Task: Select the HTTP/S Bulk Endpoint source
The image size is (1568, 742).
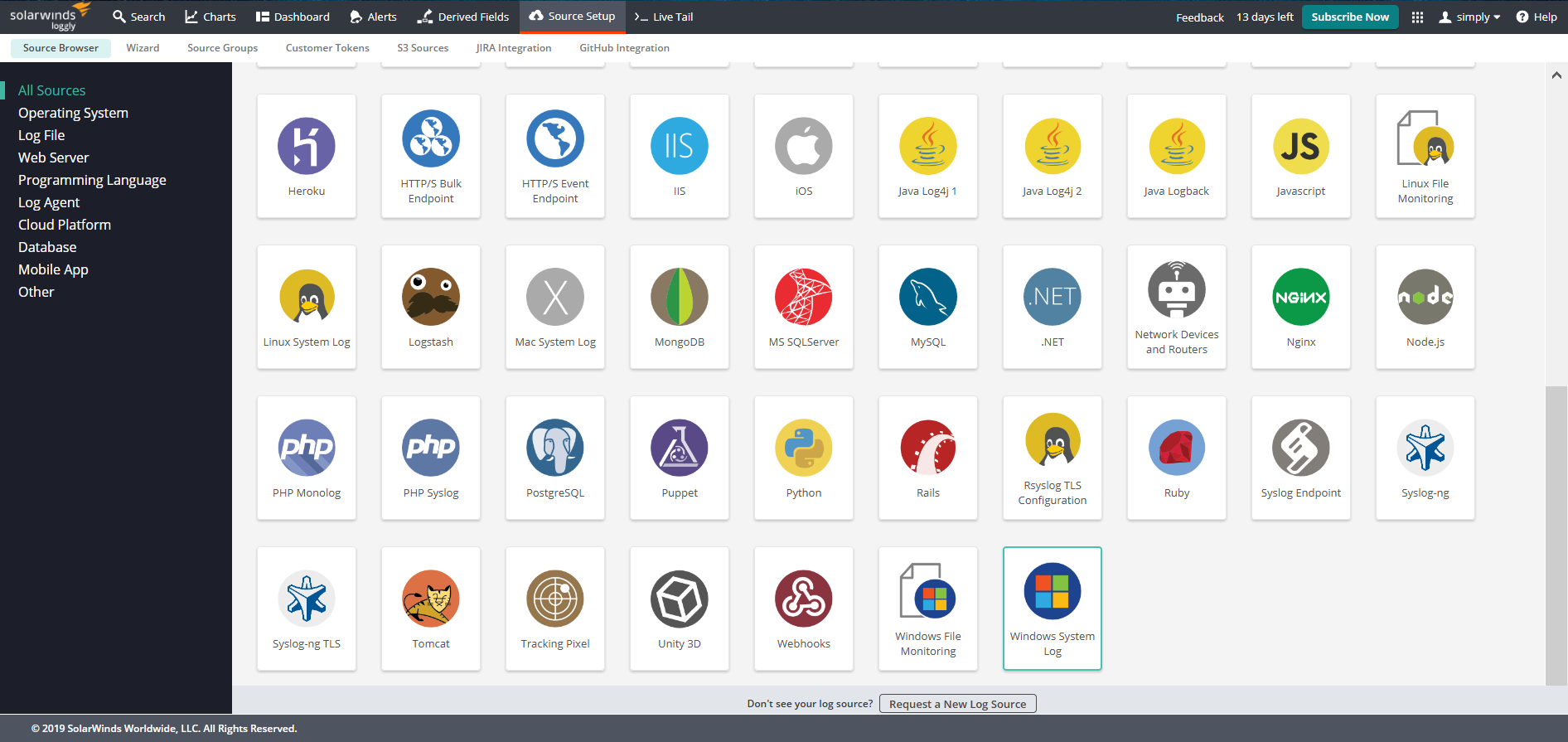Action: coord(431,156)
